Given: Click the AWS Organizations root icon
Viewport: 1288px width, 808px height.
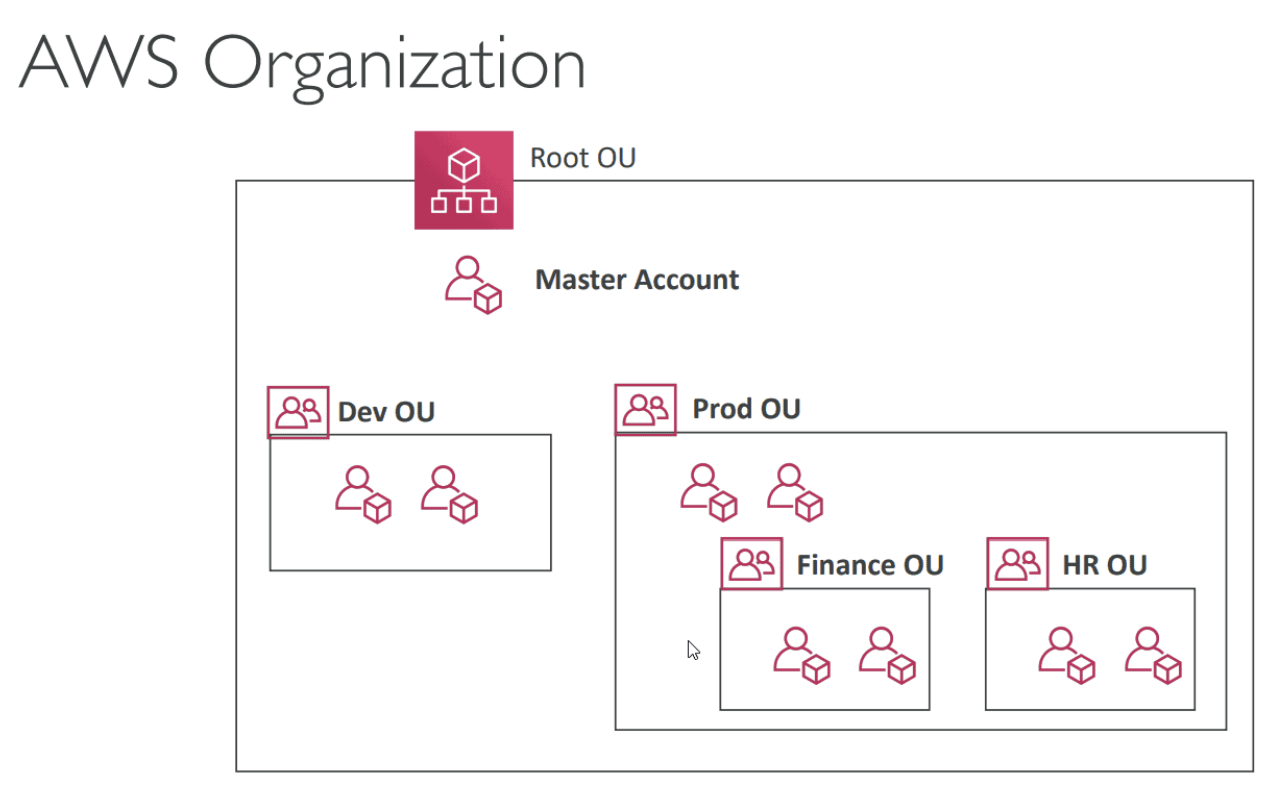Looking at the screenshot, I should [464, 180].
